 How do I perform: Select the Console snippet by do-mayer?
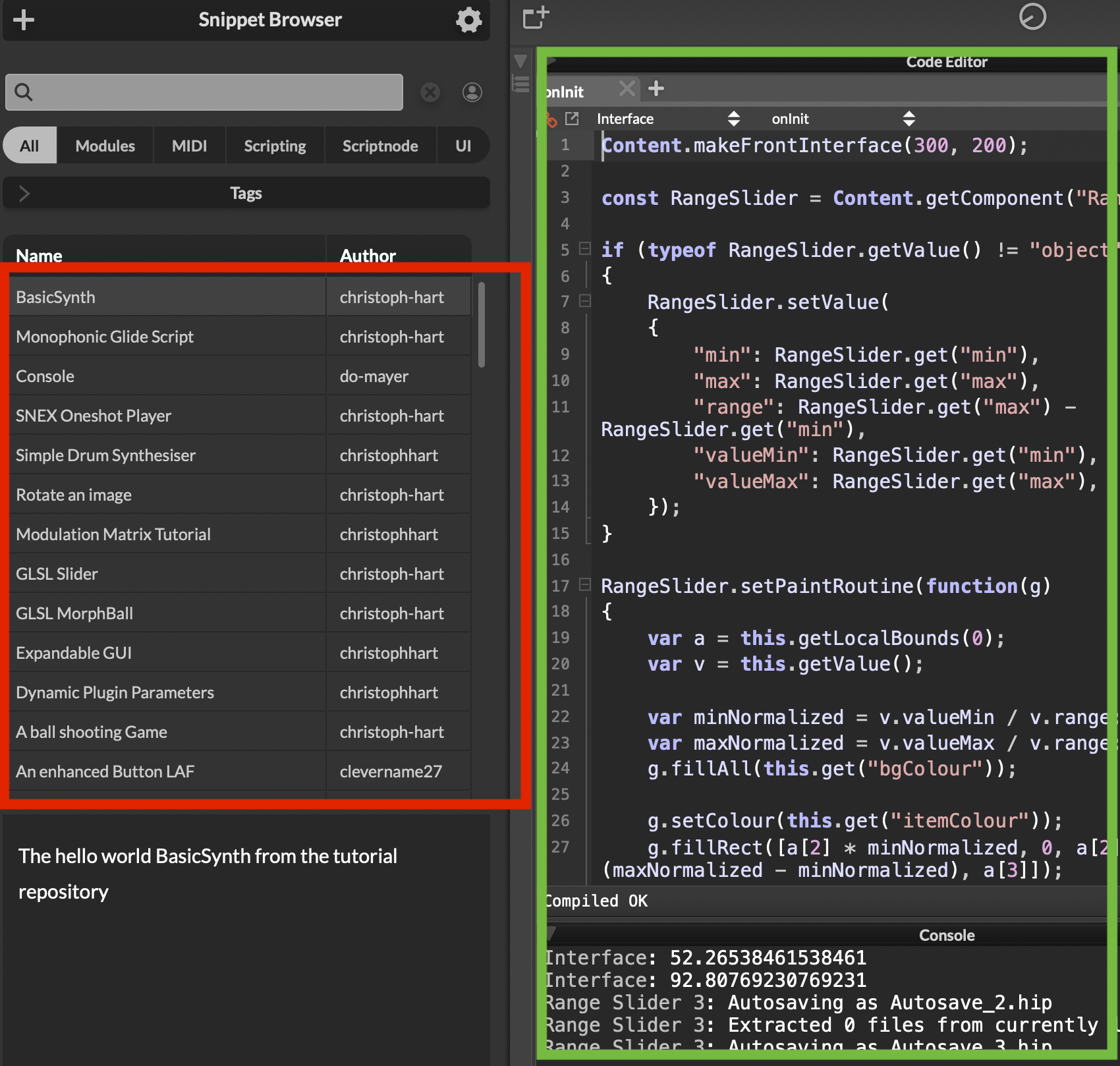coord(240,376)
